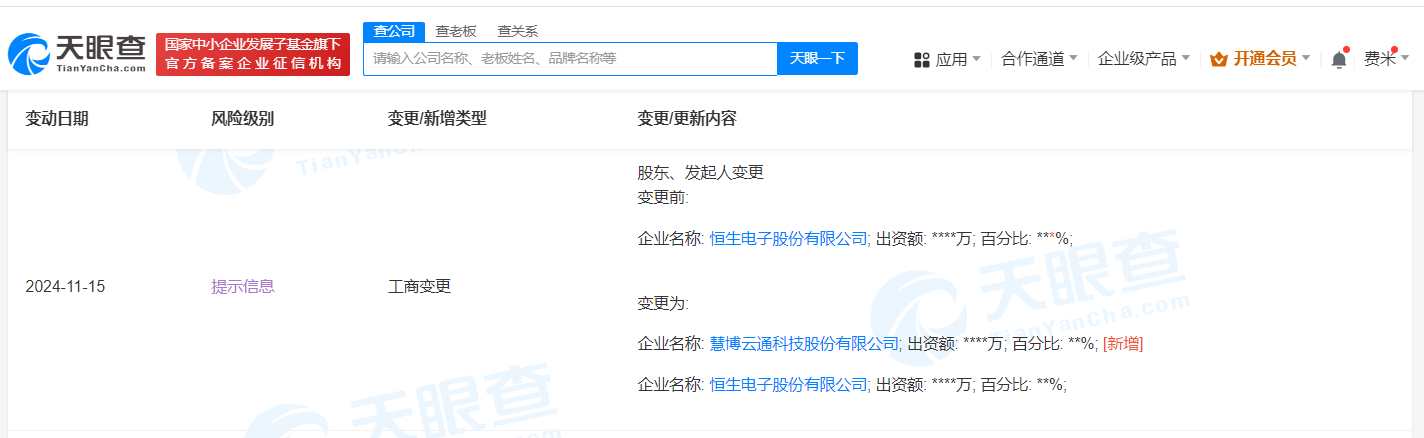Focus the company name search field

click(x=570, y=58)
